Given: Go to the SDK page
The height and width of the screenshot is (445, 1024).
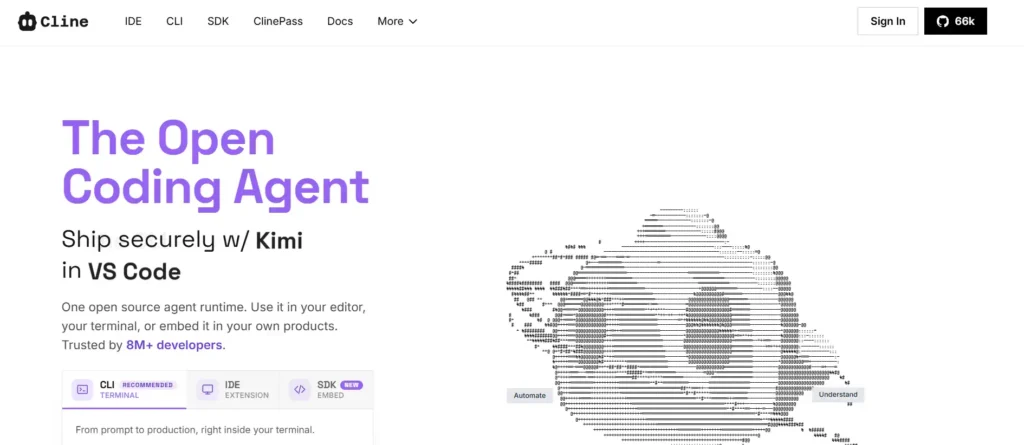Looking at the screenshot, I should point(218,21).
